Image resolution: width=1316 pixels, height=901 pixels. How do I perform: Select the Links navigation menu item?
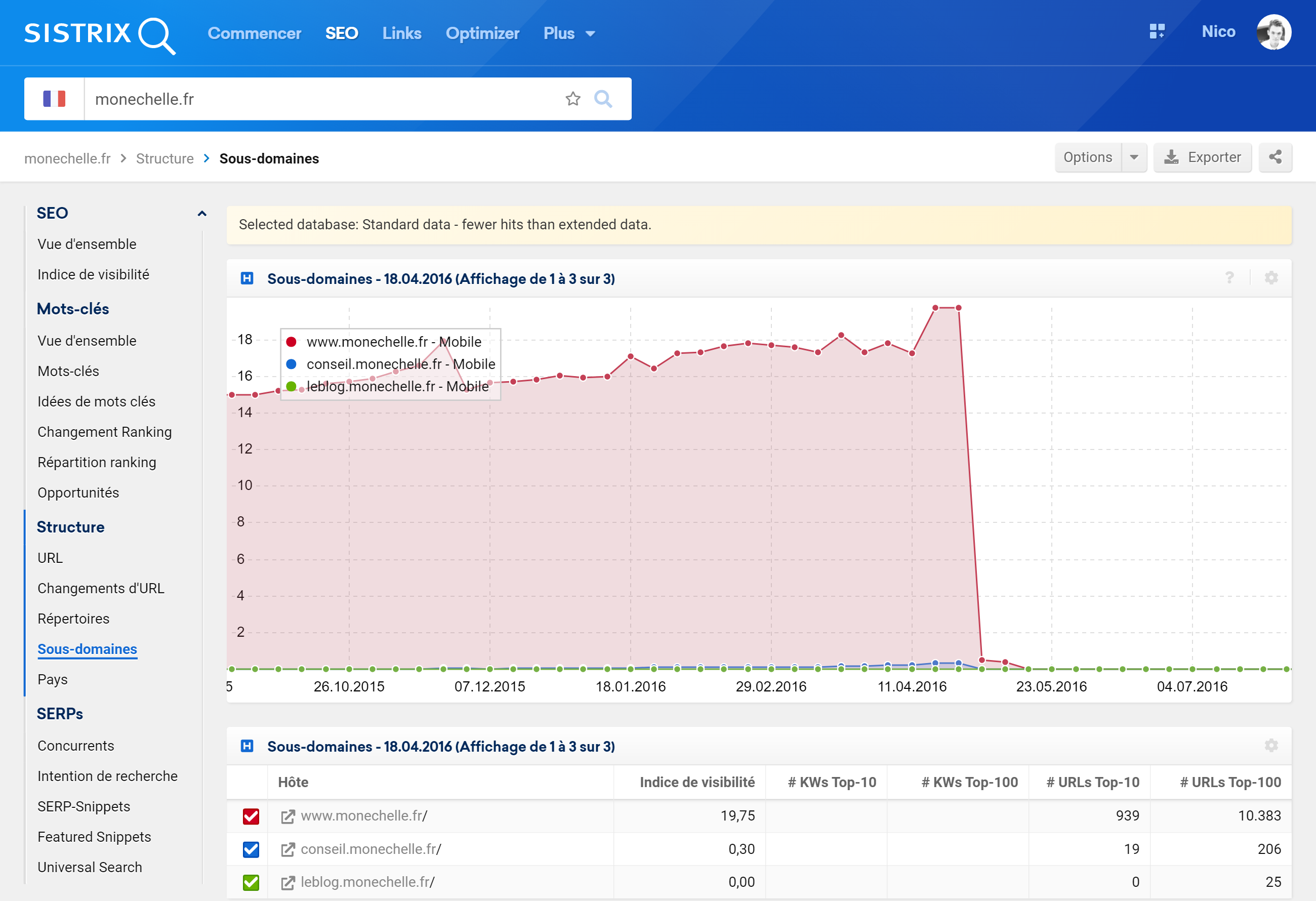pos(401,33)
